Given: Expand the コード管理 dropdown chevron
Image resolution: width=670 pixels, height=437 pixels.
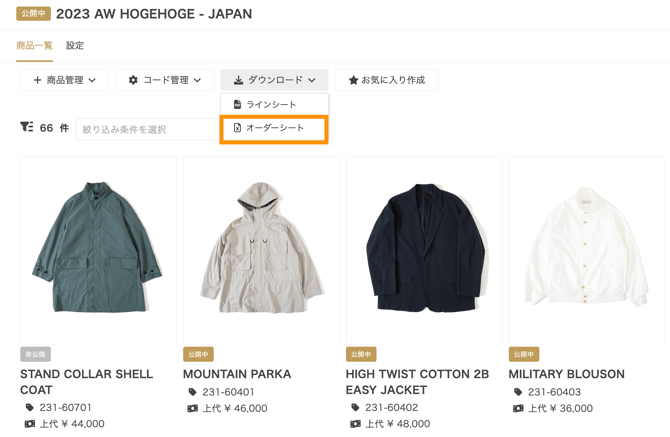Looking at the screenshot, I should (197, 80).
